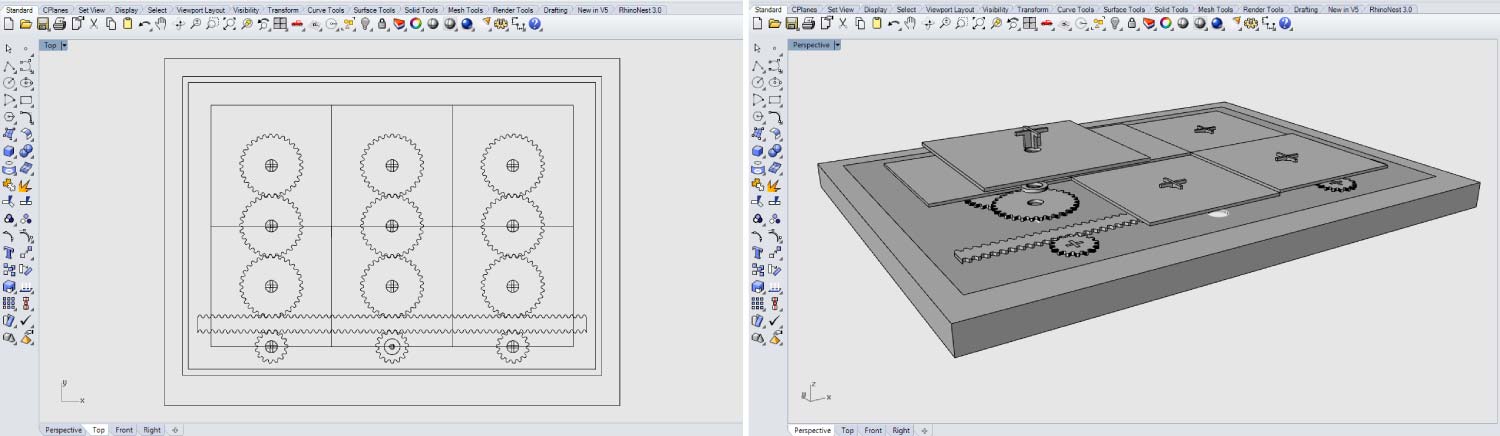Open gear Options icon in left Rhino window
Image resolution: width=1500 pixels, height=436 pixels.
501,24
